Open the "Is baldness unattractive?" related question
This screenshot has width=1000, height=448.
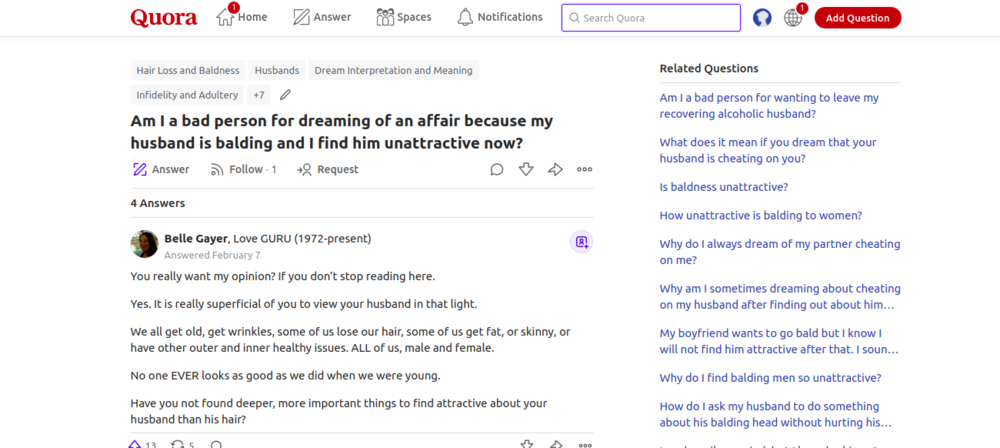click(723, 187)
